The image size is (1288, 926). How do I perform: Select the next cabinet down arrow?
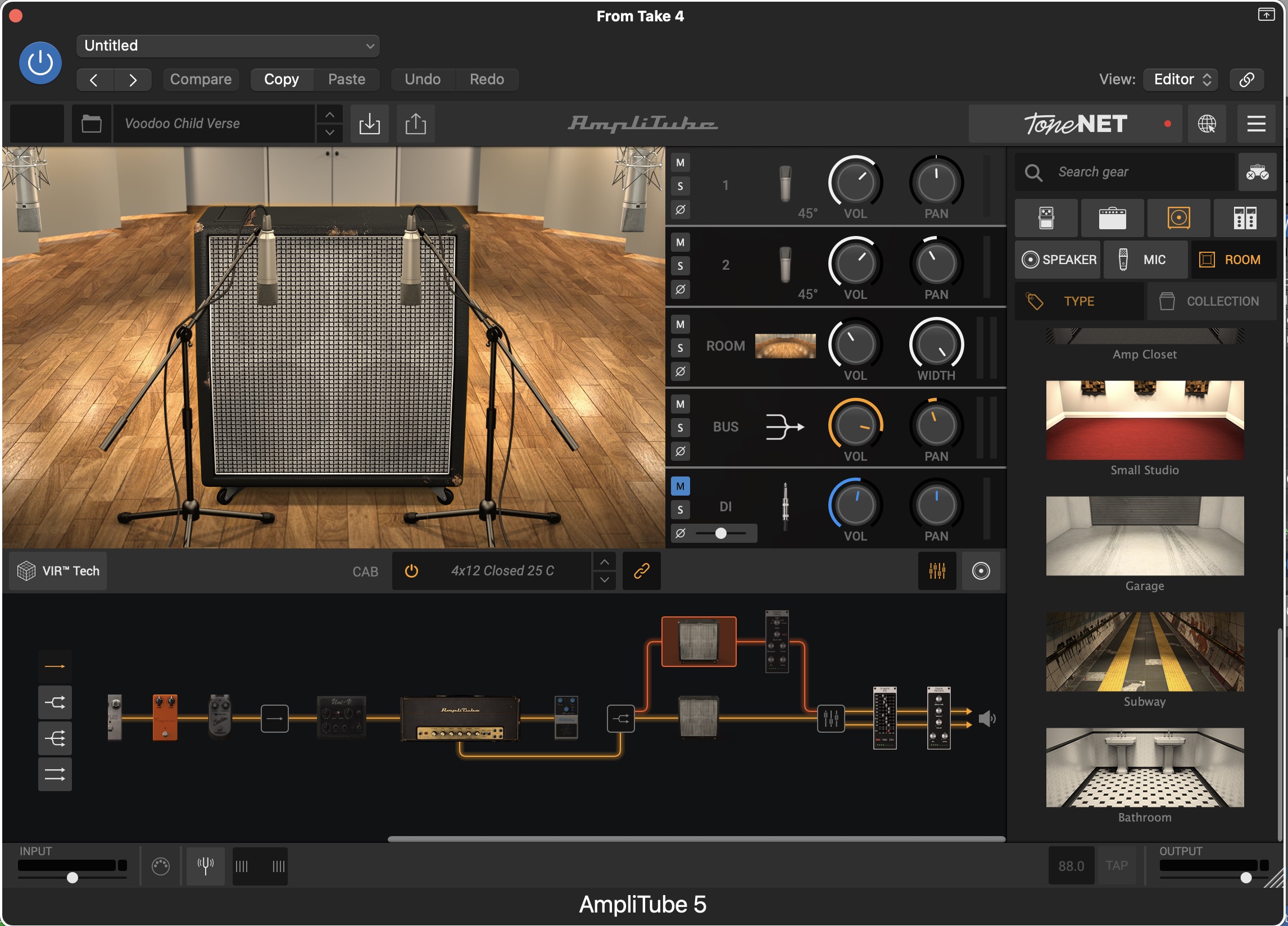point(605,580)
